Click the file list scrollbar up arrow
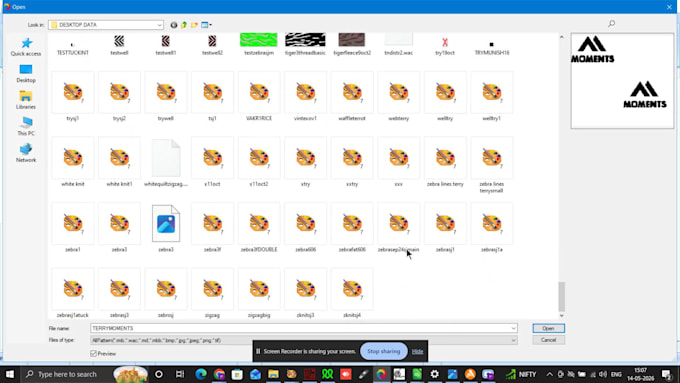The width and height of the screenshot is (680, 383). [562, 37]
